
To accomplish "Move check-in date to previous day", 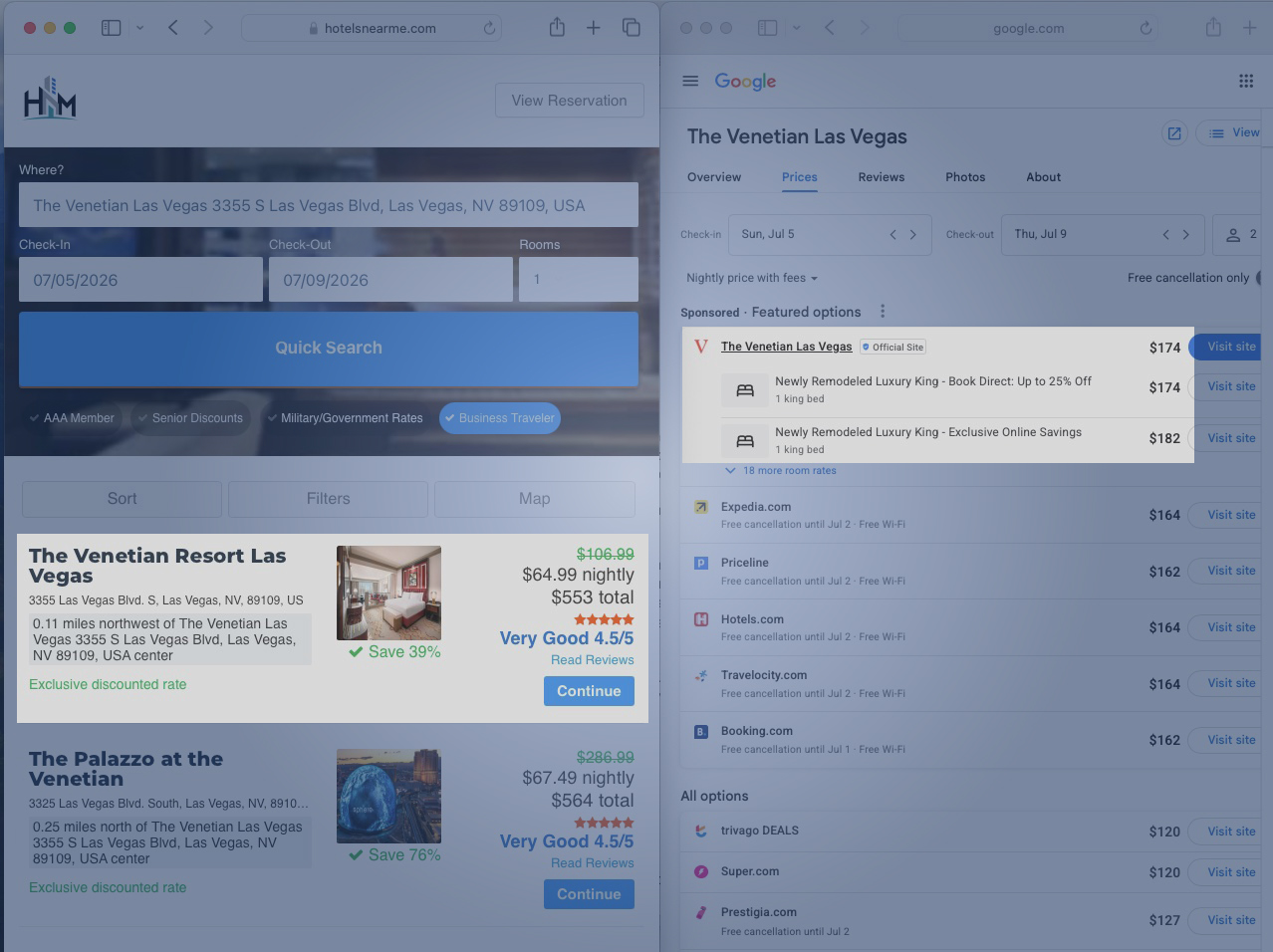I will [892, 235].
